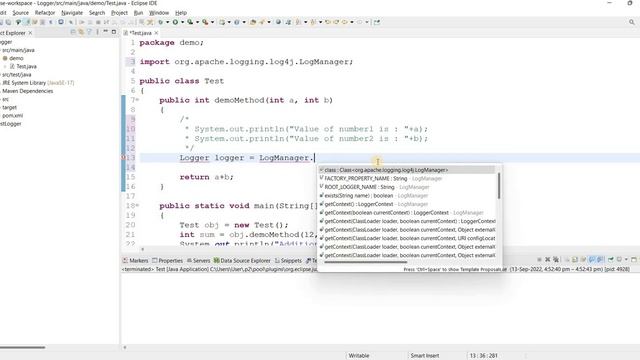Open the Refactor menu
640x360 pixels.
coord(45,13)
